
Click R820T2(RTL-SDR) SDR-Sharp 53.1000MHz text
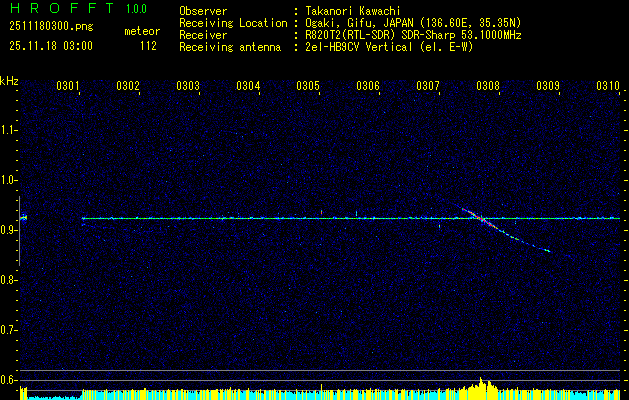click(x=413, y=35)
